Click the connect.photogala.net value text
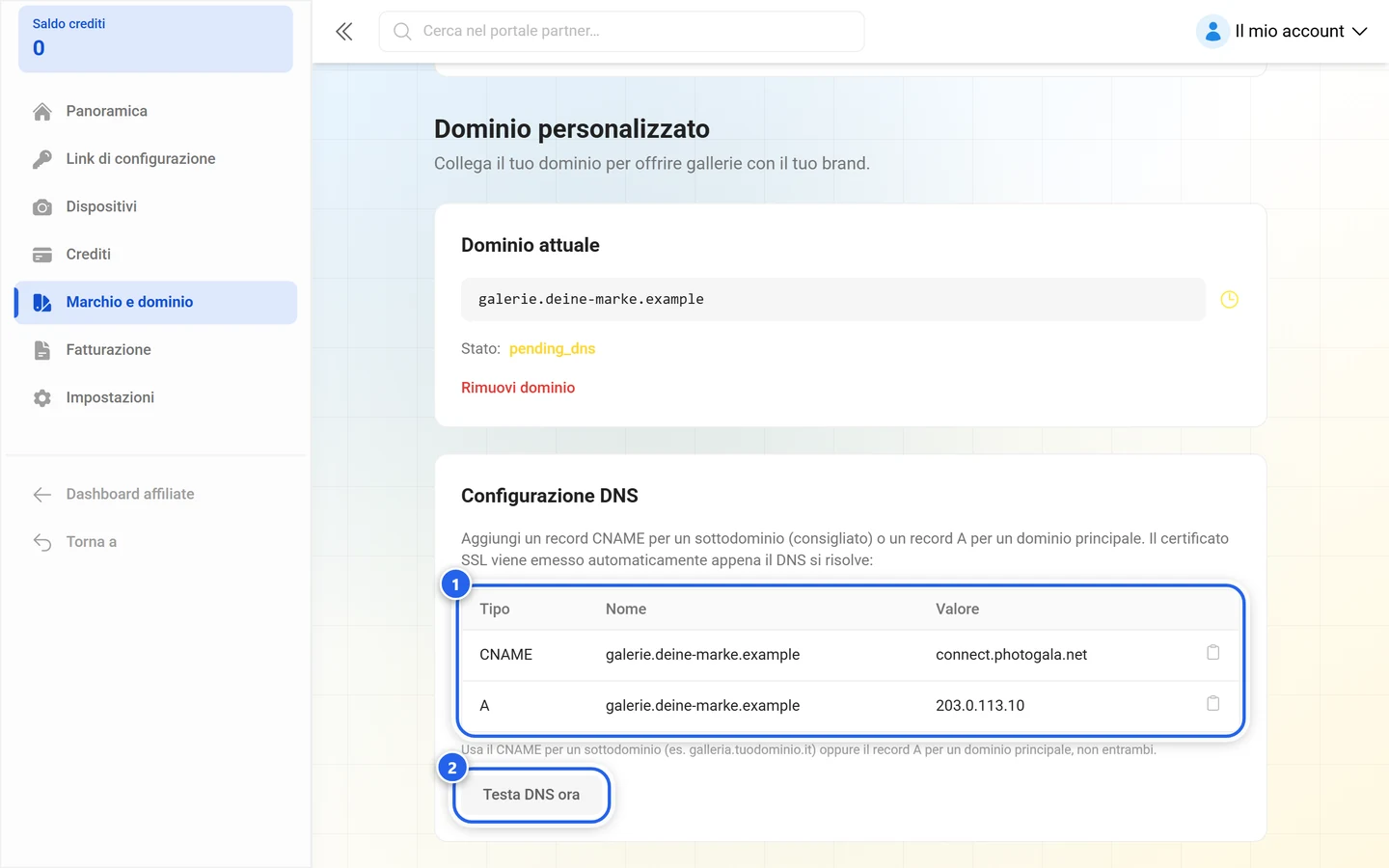This screenshot has width=1389, height=868. [x=1011, y=655]
